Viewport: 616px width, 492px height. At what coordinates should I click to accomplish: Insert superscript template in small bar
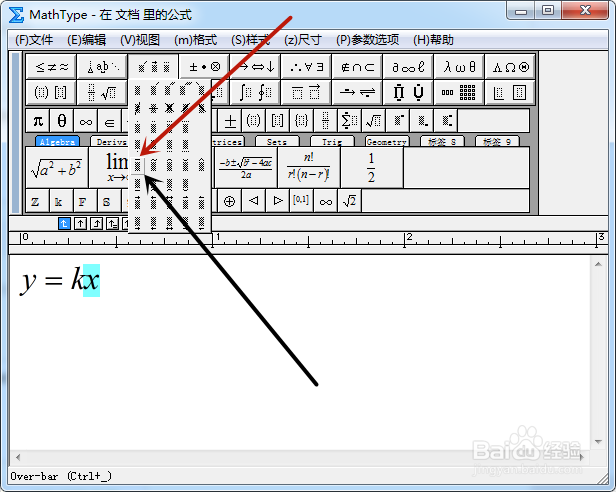(398, 121)
